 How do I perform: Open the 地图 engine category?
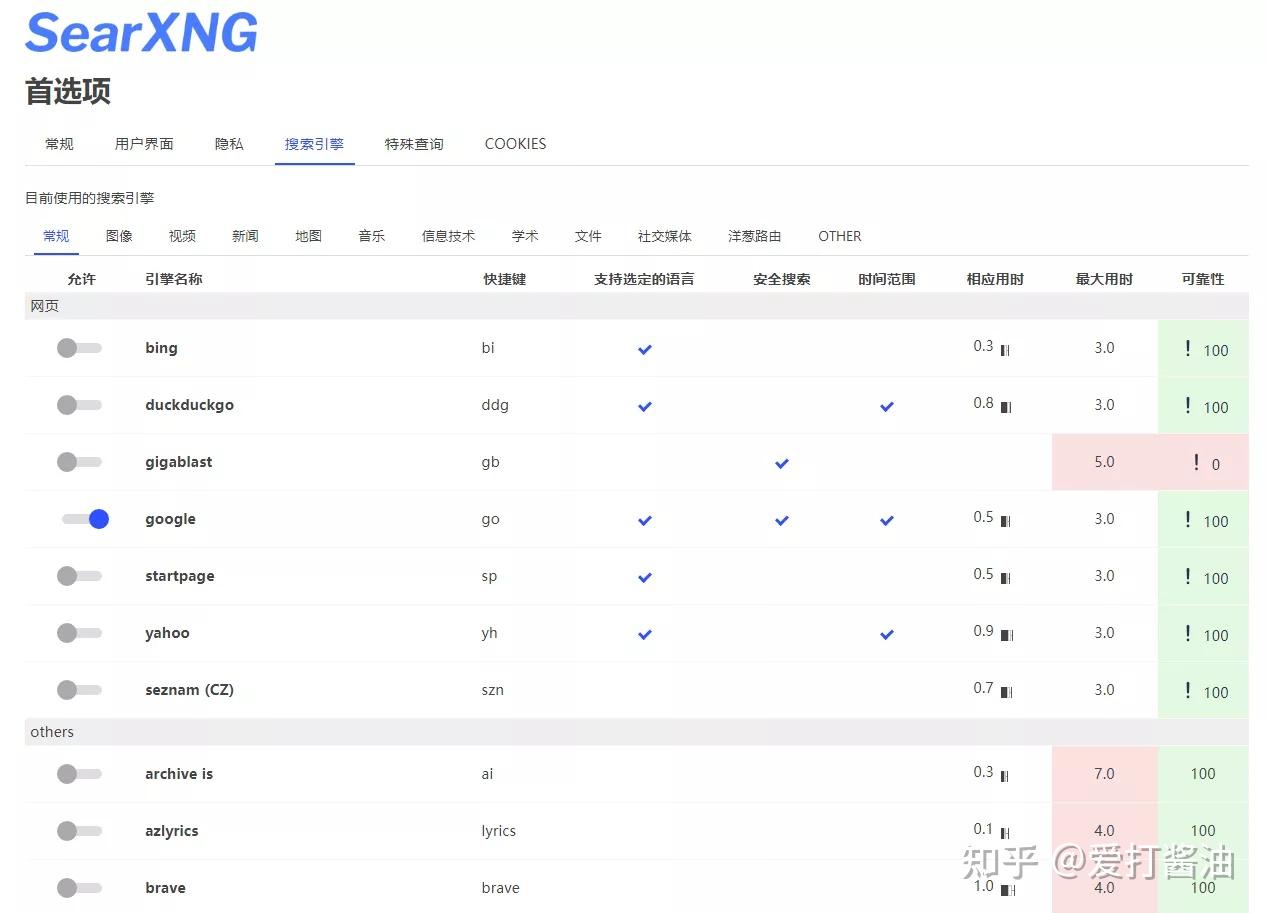pyautogui.click(x=308, y=236)
